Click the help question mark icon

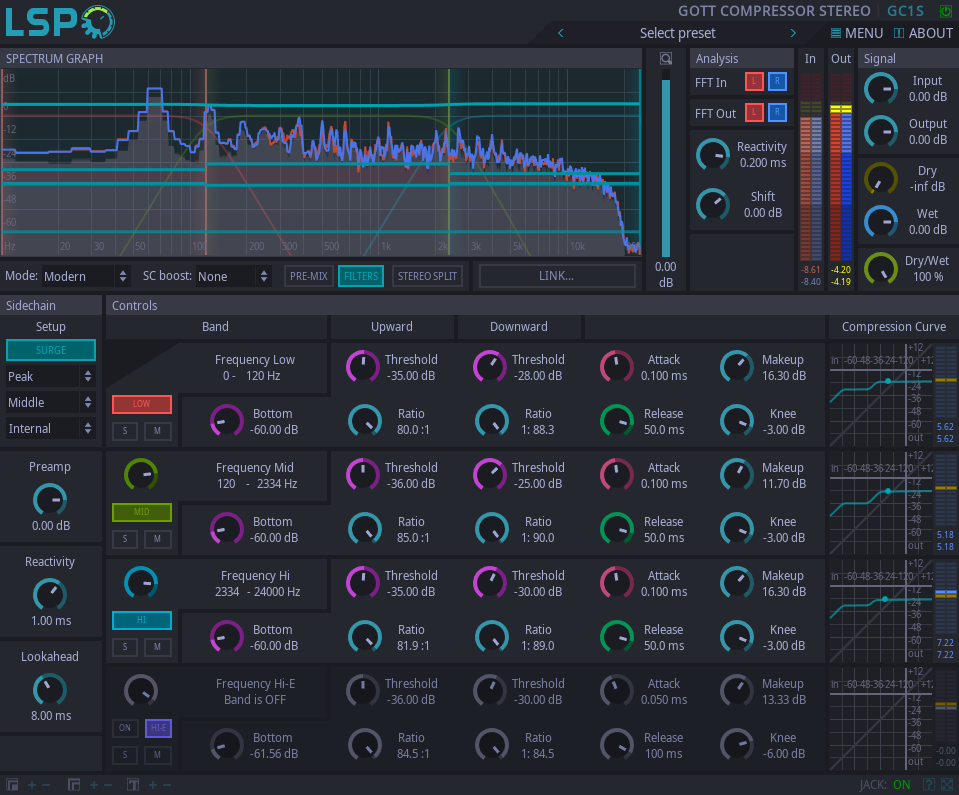coord(929,785)
